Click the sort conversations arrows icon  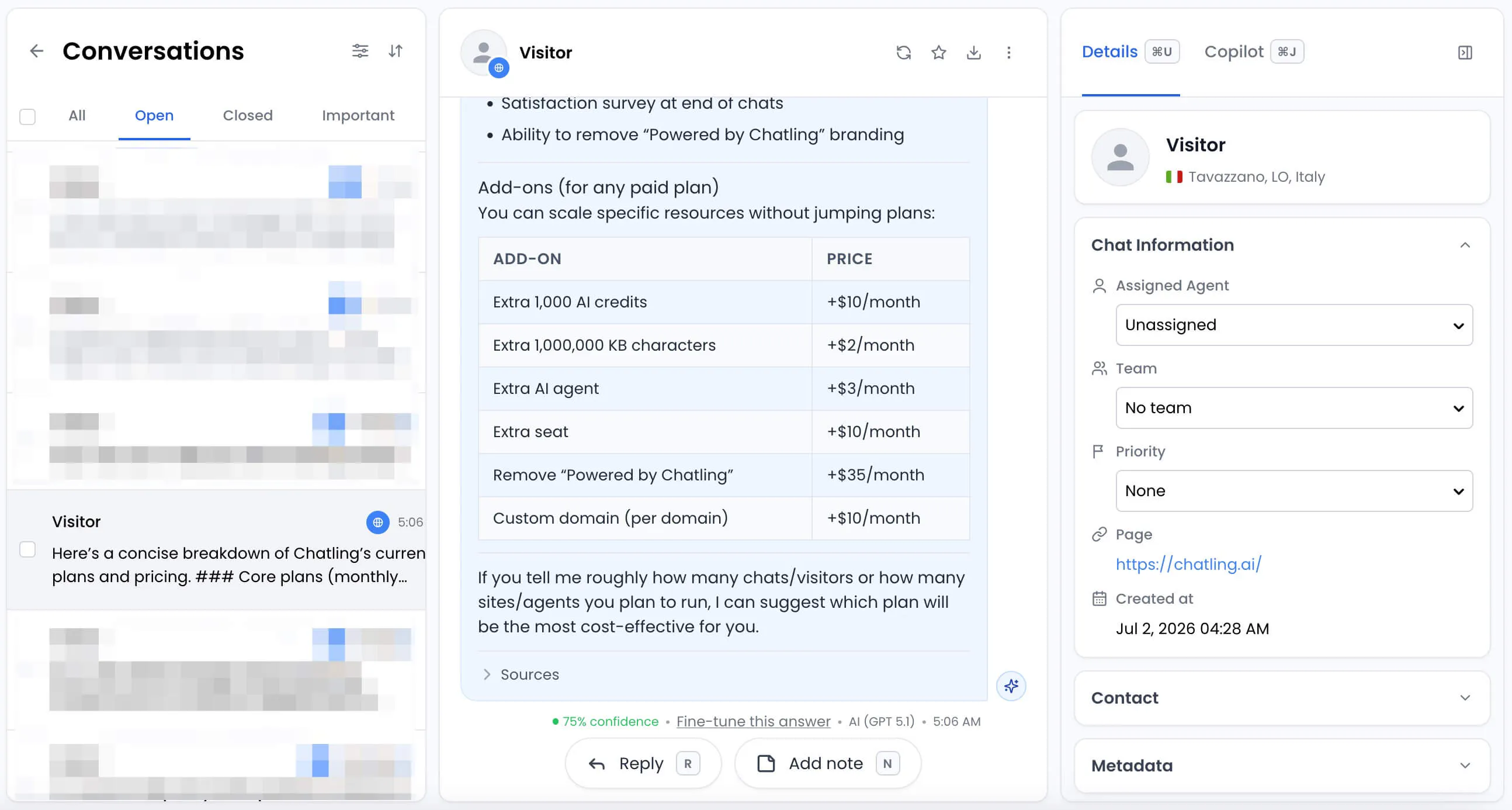click(396, 51)
